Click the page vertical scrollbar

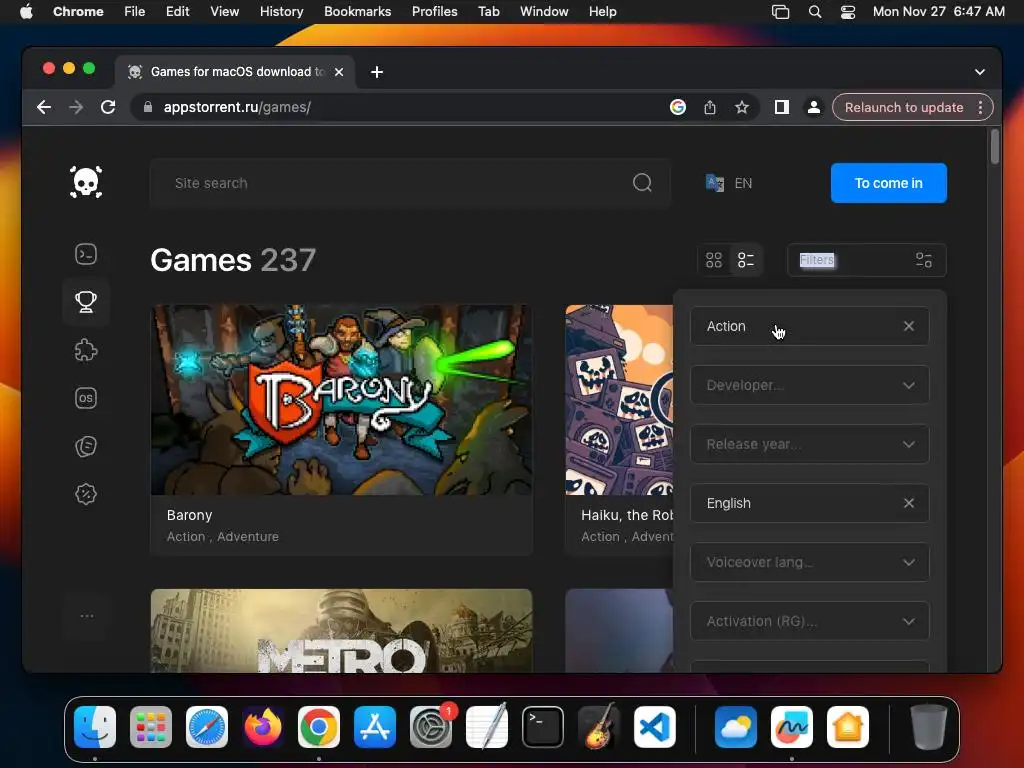(994, 147)
